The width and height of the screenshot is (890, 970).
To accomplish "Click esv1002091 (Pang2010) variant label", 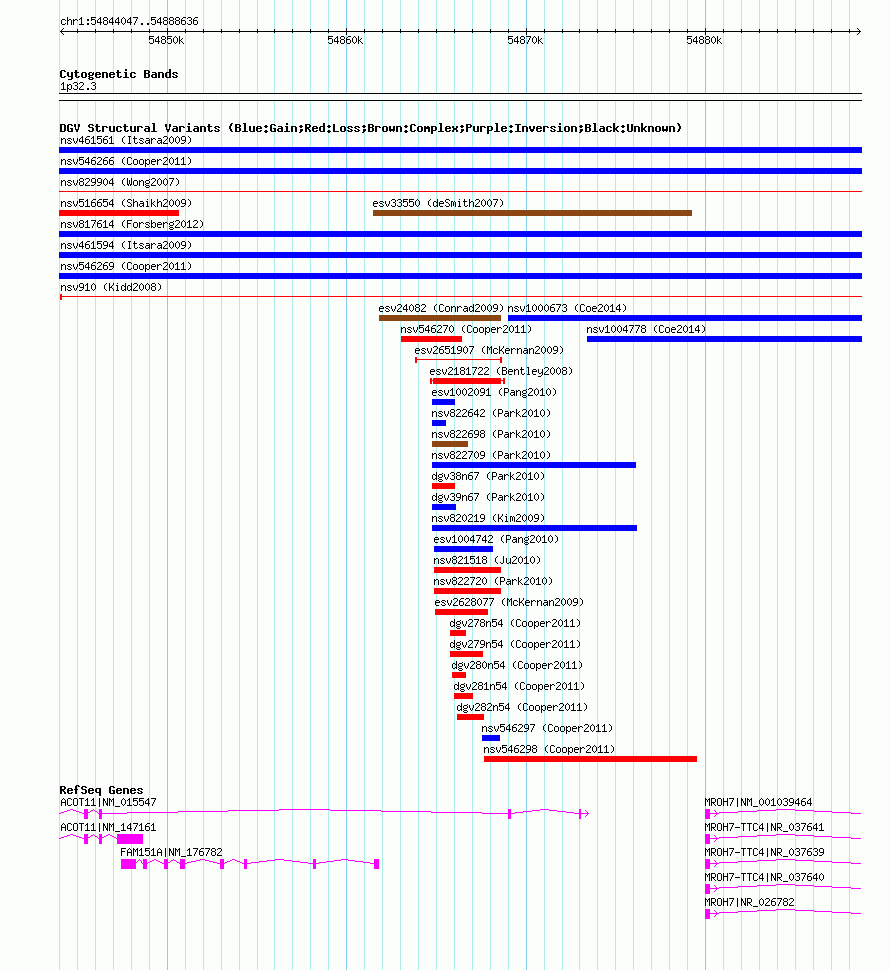I will [494, 393].
